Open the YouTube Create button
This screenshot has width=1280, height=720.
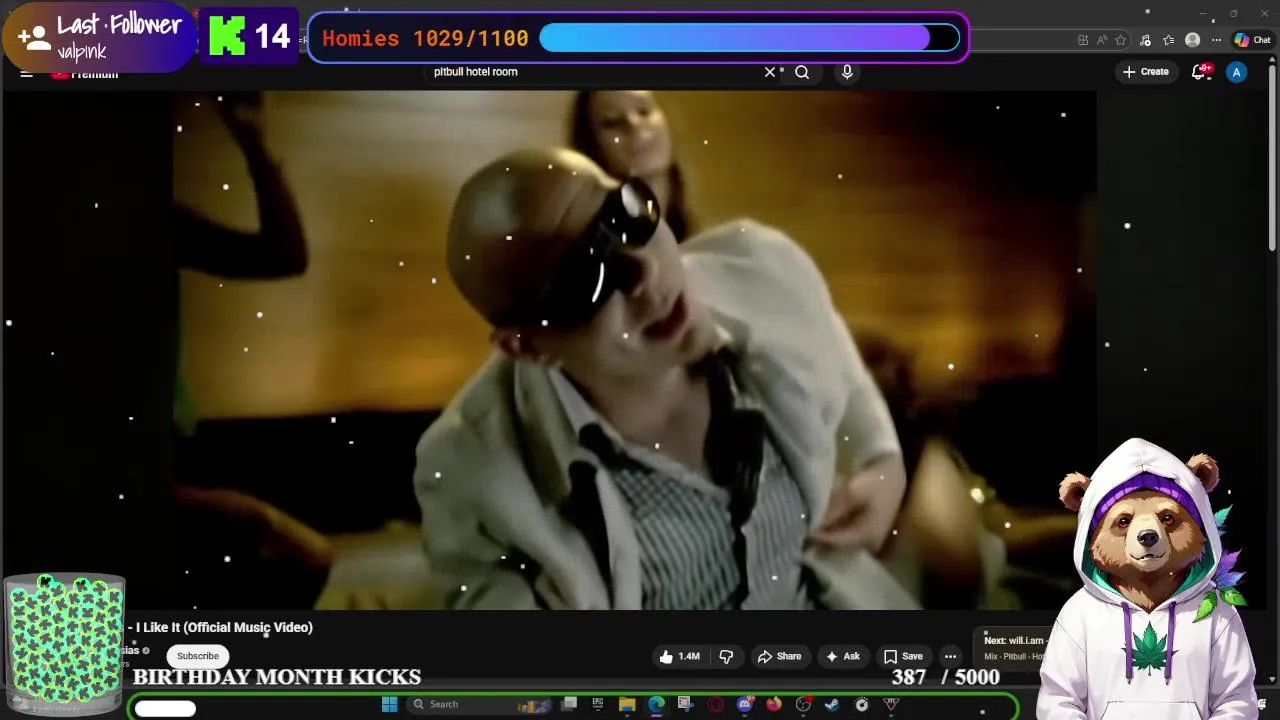[1146, 72]
